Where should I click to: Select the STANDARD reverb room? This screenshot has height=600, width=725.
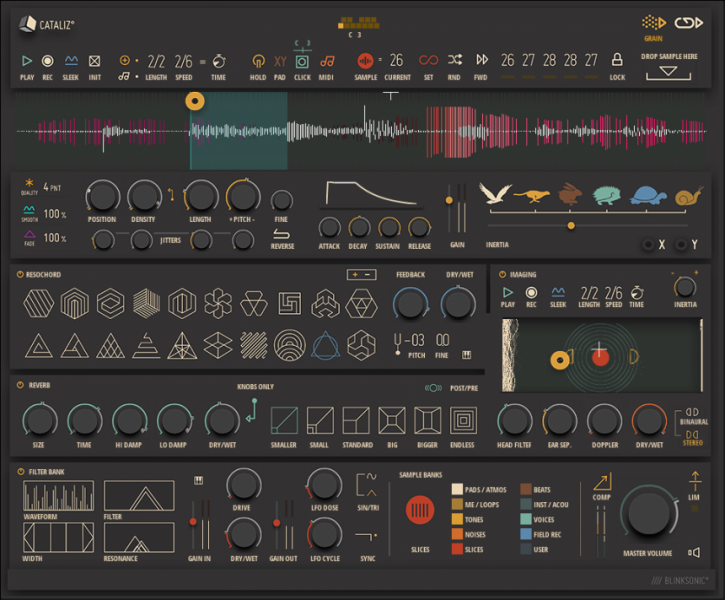tap(356, 420)
